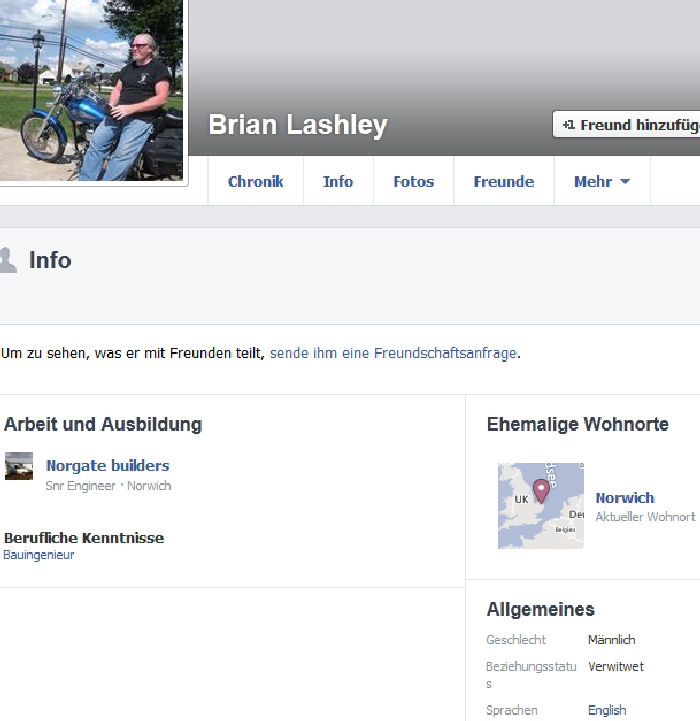Click the English language link
Viewport: 700px width, 721px height.
pos(607,710)
